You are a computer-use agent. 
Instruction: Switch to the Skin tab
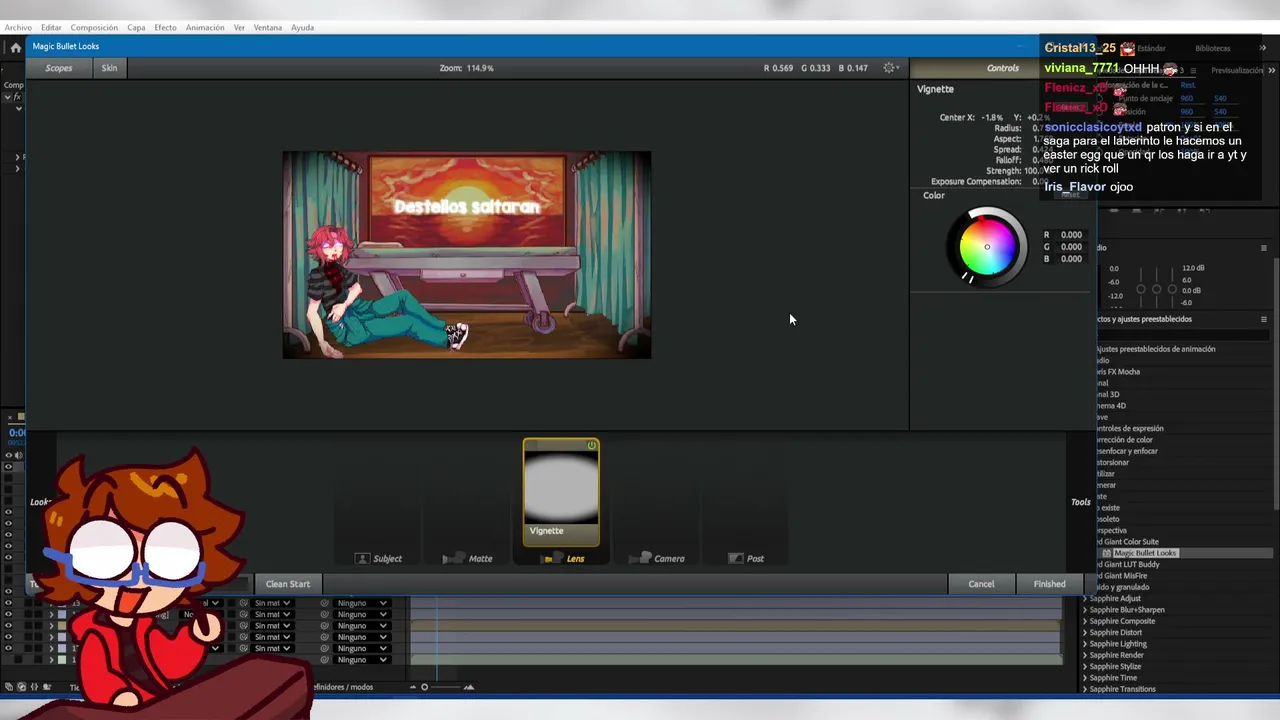(x=109, y=68)
